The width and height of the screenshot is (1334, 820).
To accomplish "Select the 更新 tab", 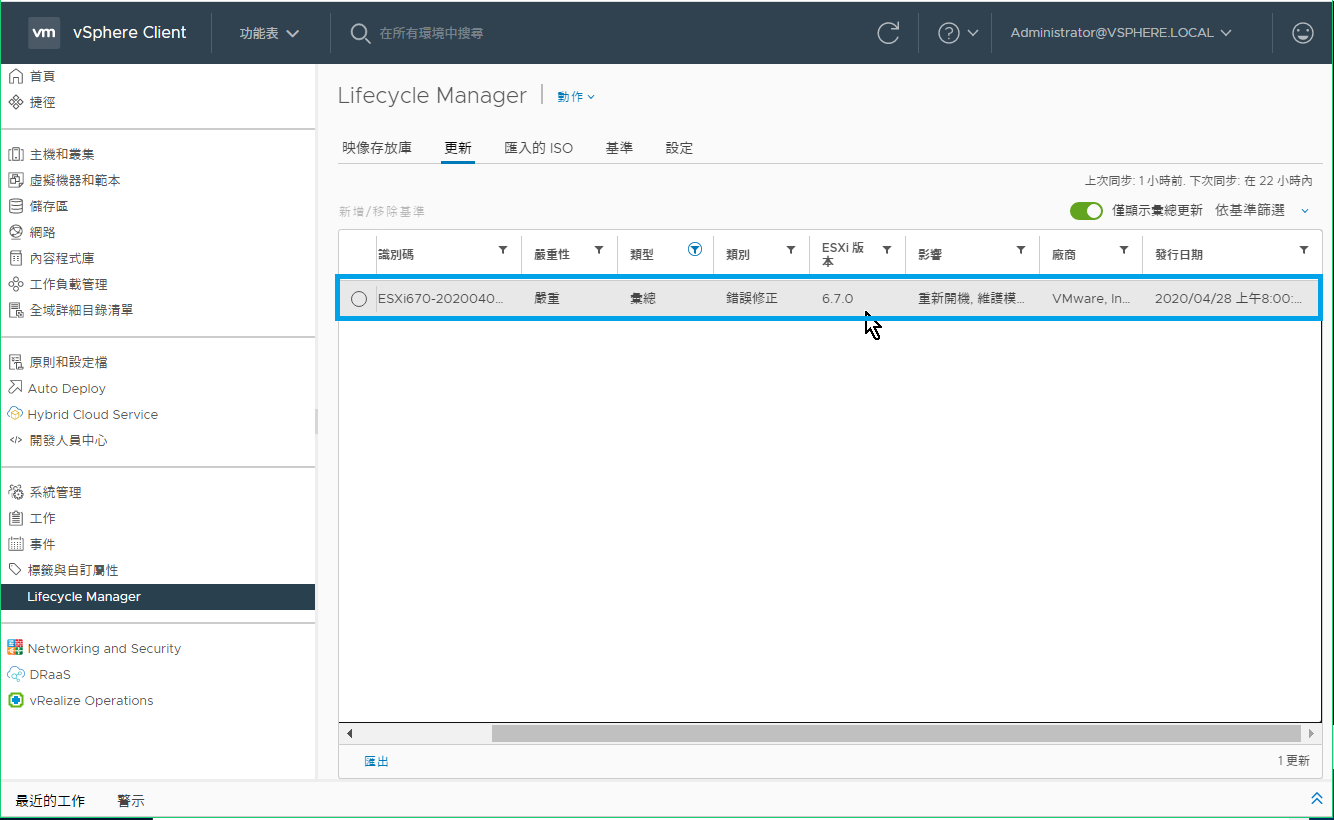I will (458, 148).
